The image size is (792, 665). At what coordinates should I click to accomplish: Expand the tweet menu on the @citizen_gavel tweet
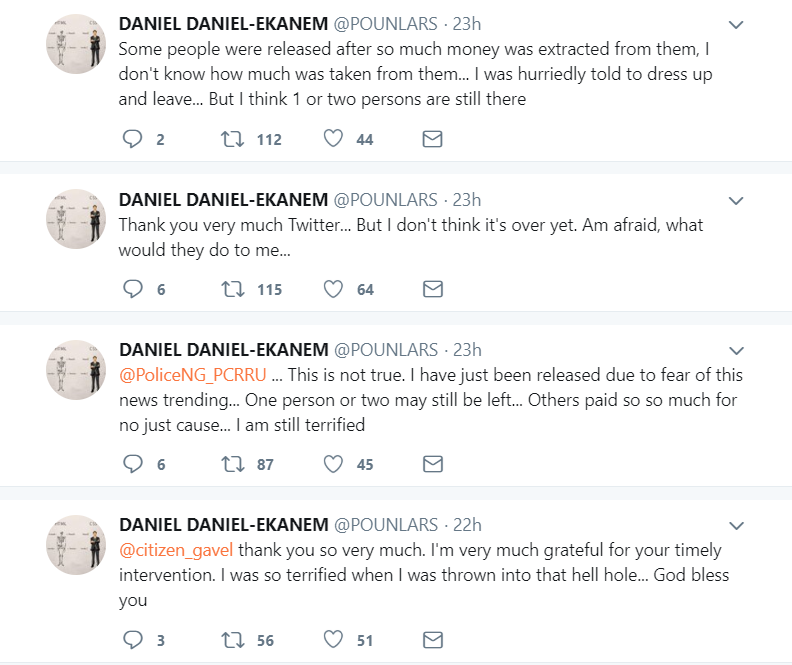click(x=736, y=525)
